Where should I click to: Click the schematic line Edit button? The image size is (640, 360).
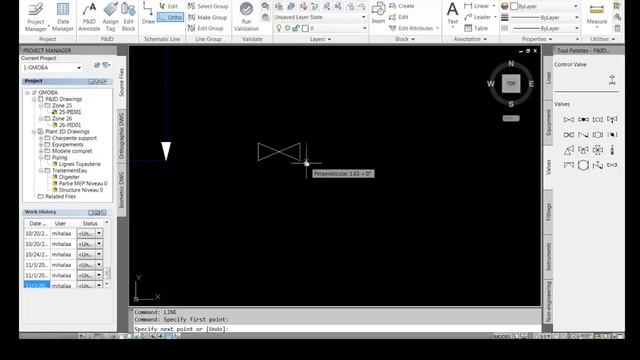(169, 6)
